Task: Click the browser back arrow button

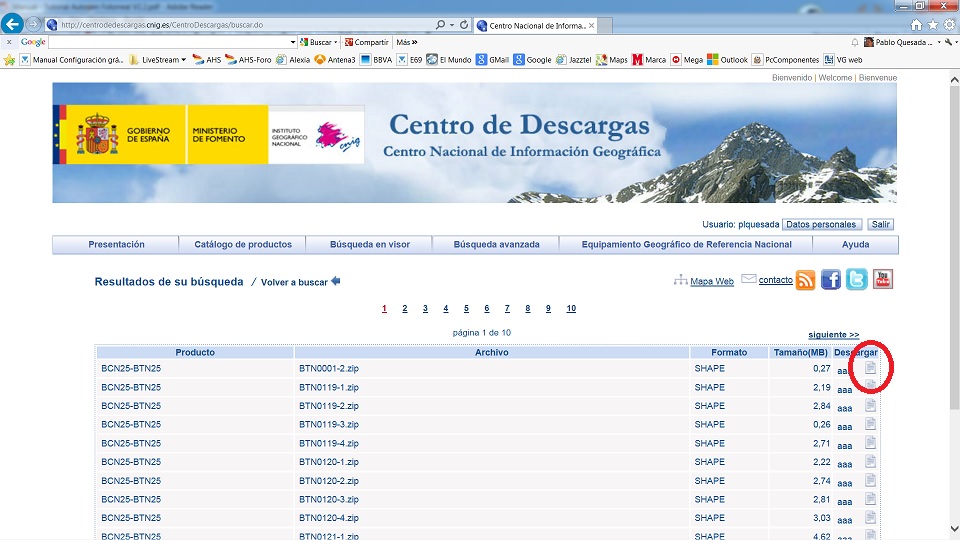Action: pos(13,24)
